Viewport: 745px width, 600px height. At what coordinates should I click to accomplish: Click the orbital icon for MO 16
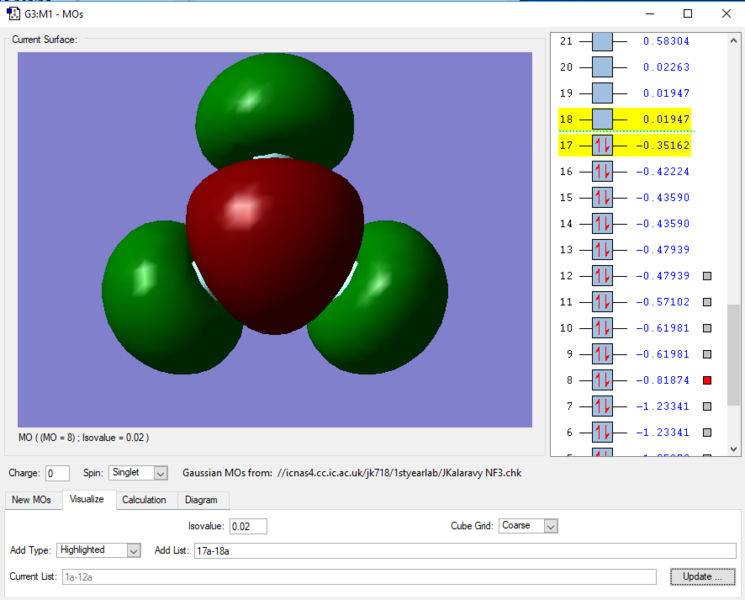(x=602, y=172)
